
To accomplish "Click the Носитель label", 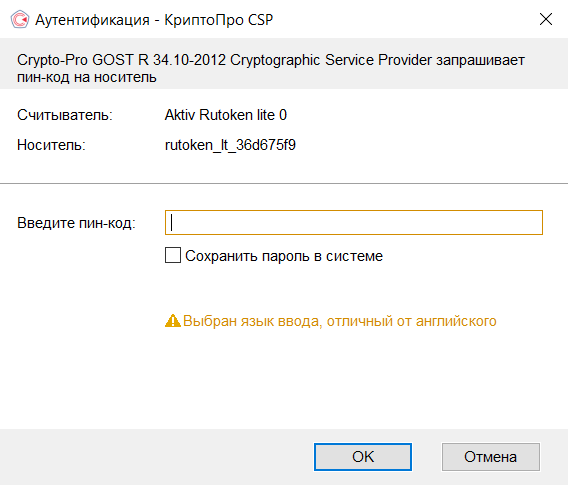I will click(51, 145).
